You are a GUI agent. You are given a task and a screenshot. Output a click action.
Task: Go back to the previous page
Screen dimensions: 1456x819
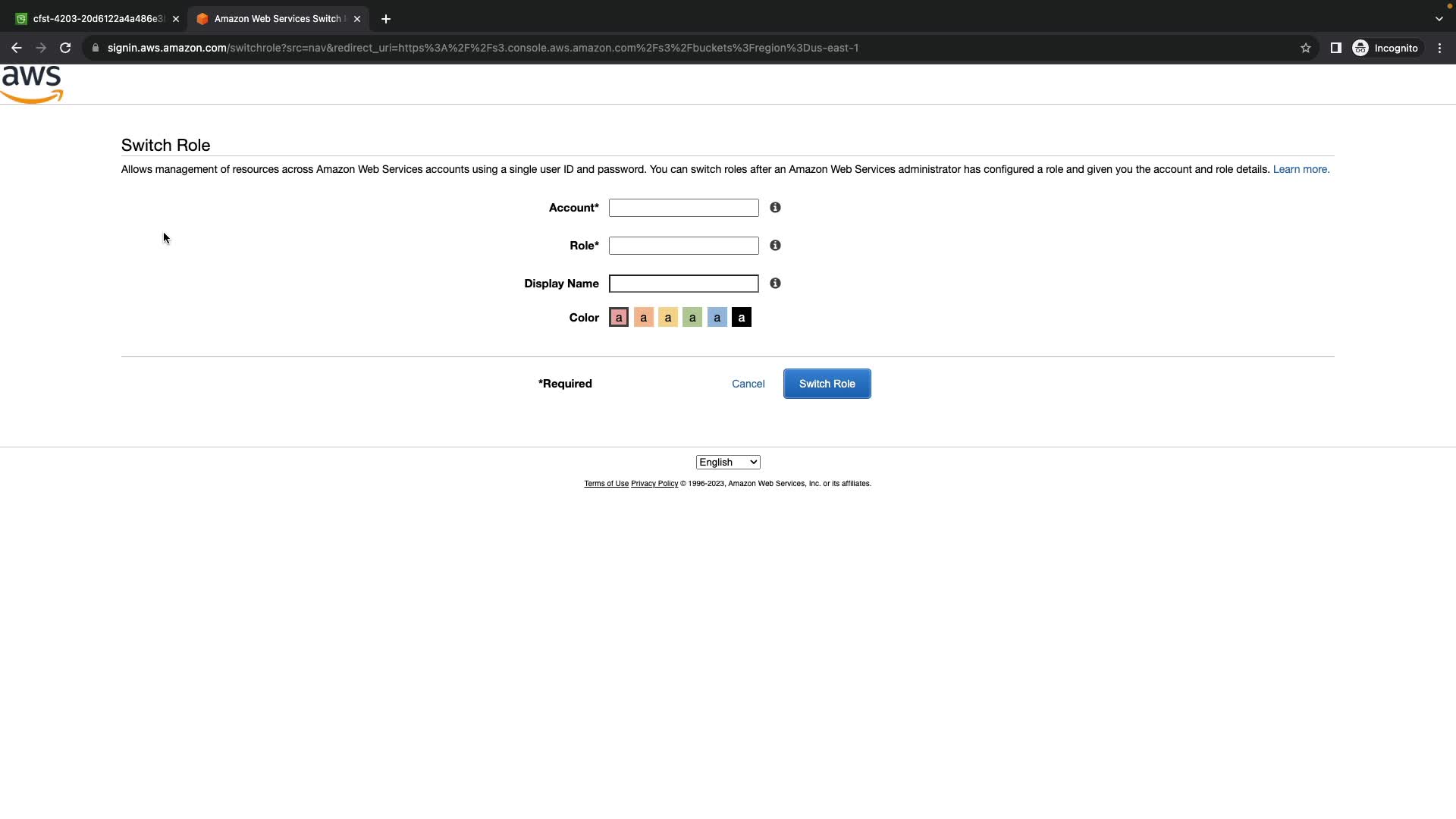tap(17, 48)
